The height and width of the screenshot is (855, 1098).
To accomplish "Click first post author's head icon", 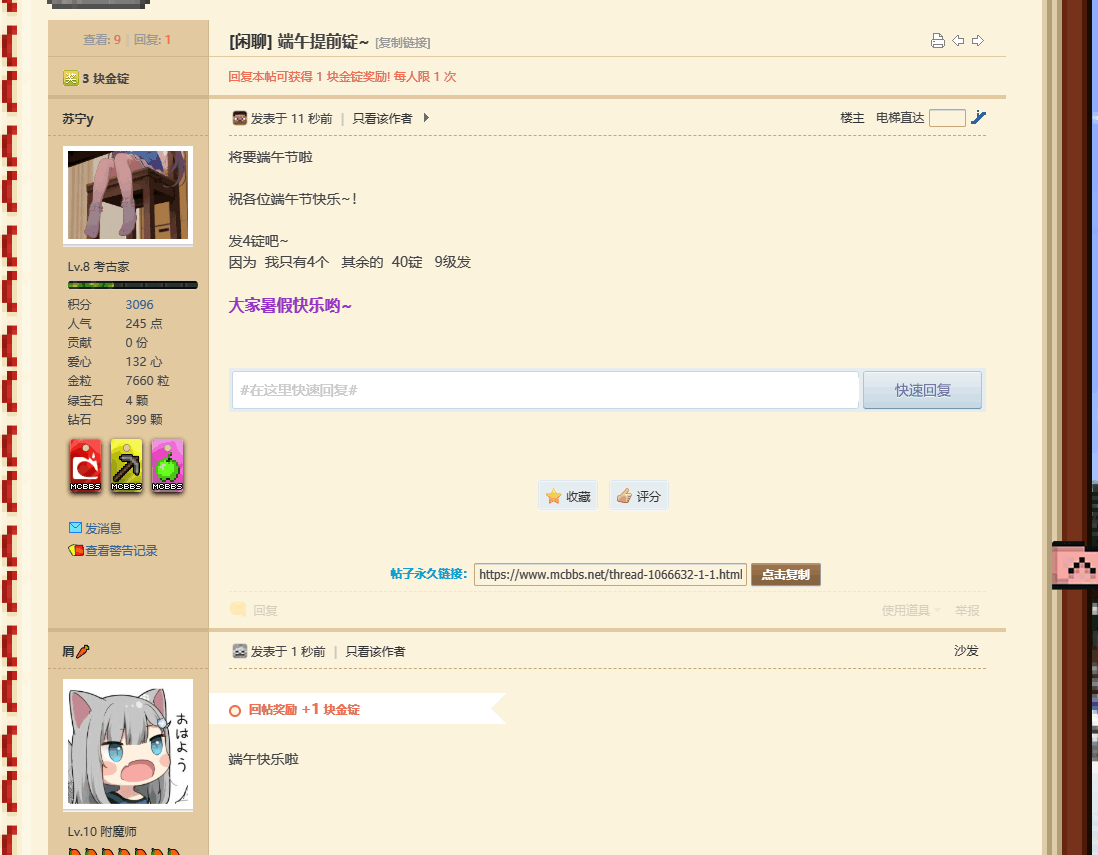I will [x=239, y=118].
